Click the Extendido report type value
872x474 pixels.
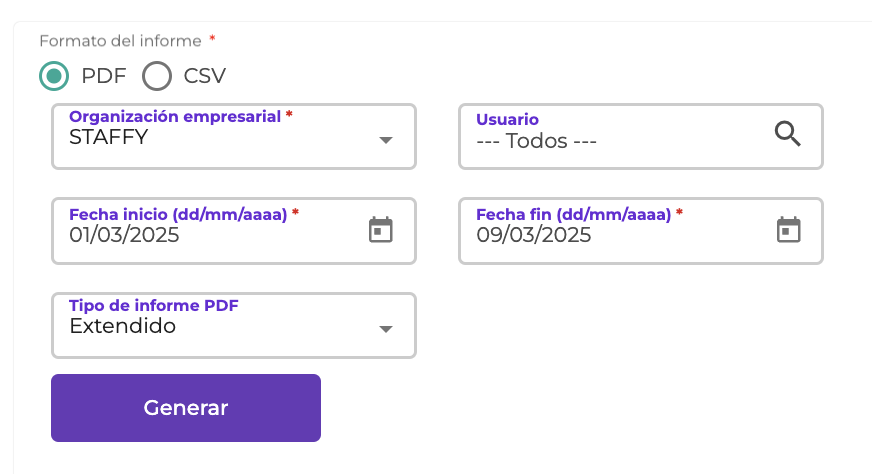pos(122,326)
